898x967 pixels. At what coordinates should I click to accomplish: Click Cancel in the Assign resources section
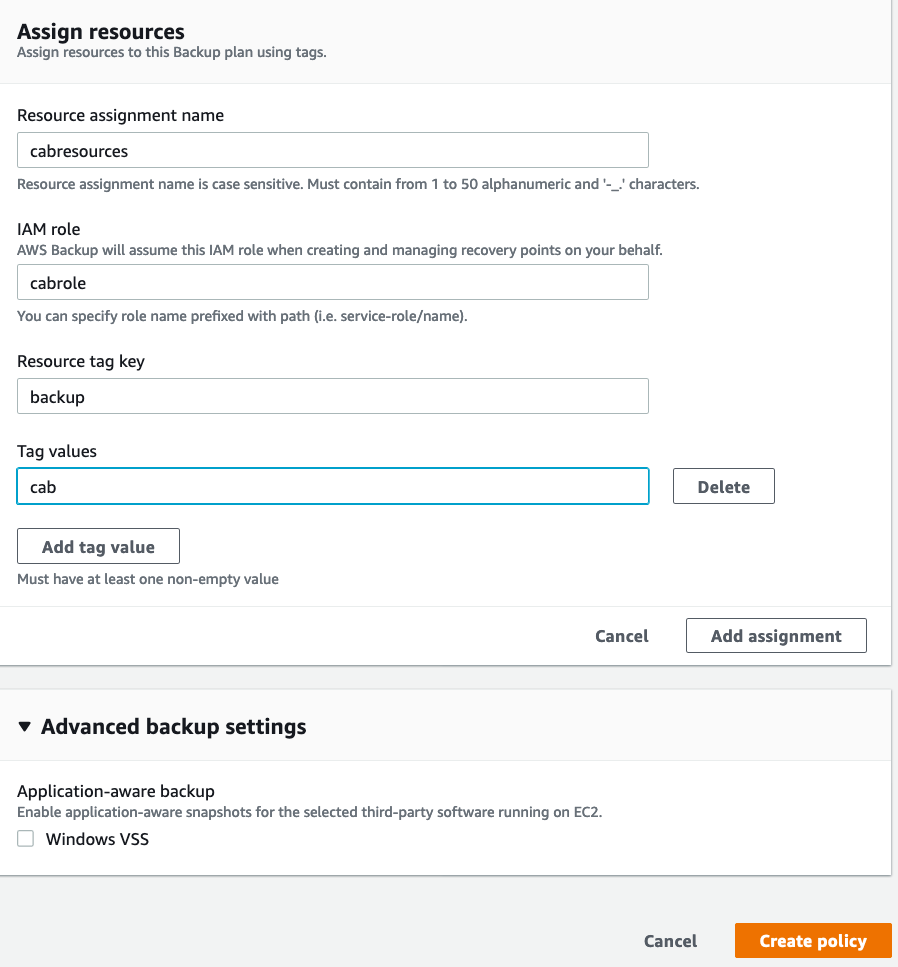coord(621,635)
